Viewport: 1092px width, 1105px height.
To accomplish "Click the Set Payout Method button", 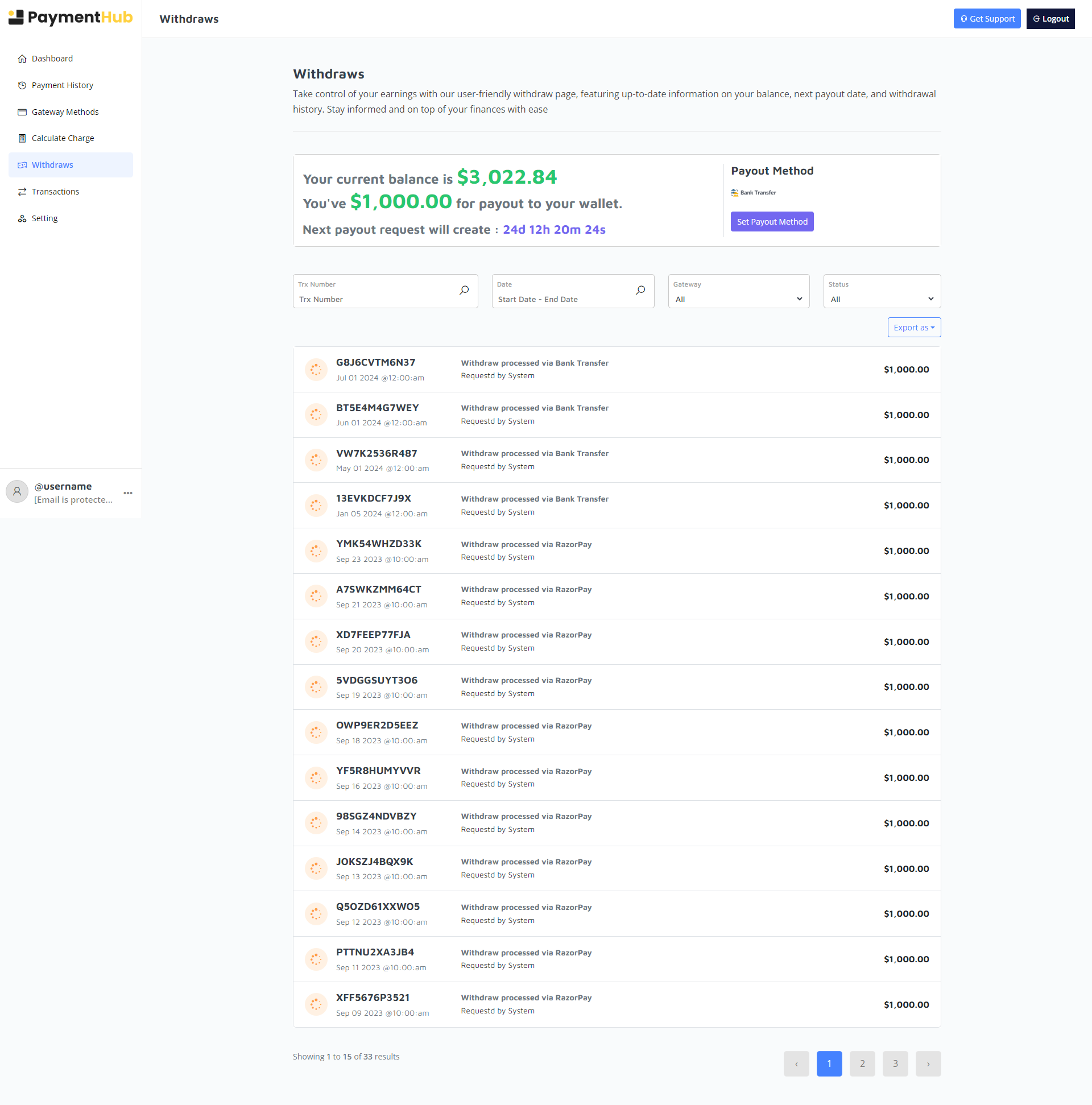I will 772,222.
